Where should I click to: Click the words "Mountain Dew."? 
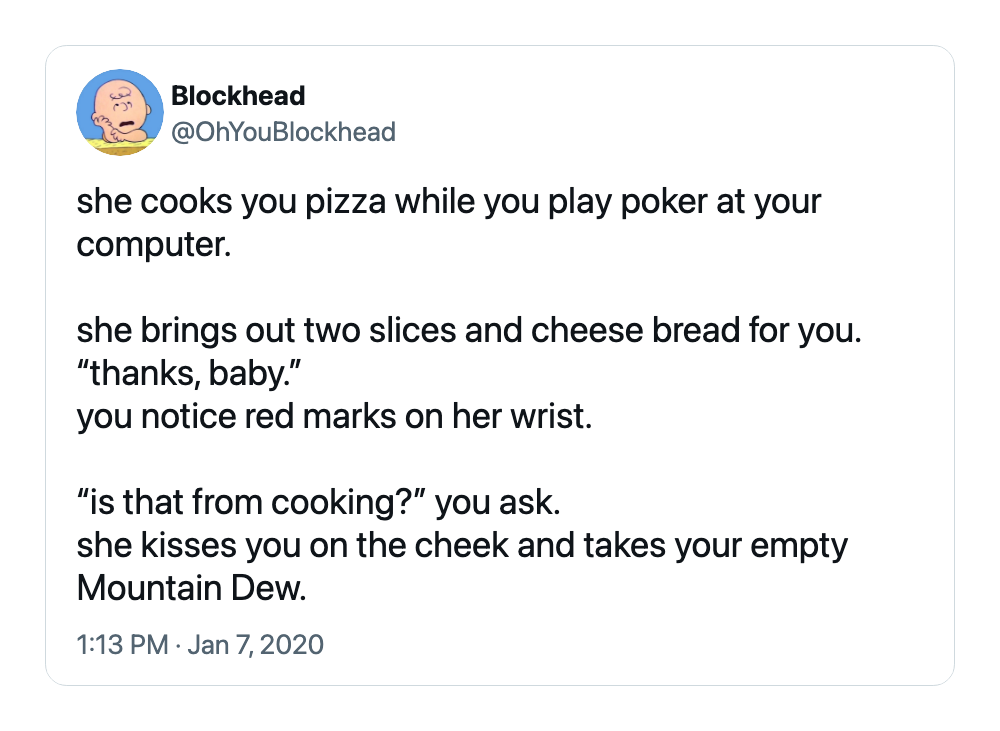[192, 588]
